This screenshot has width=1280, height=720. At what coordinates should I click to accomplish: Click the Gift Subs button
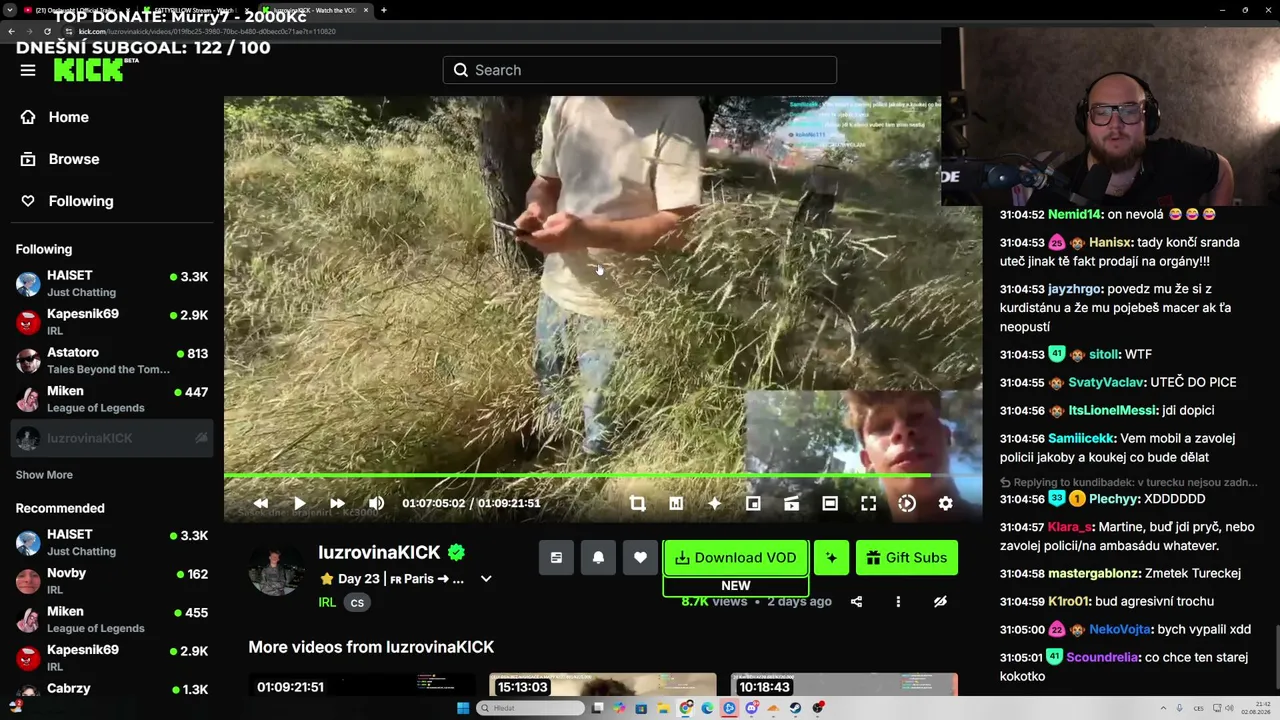coord(907,558)
